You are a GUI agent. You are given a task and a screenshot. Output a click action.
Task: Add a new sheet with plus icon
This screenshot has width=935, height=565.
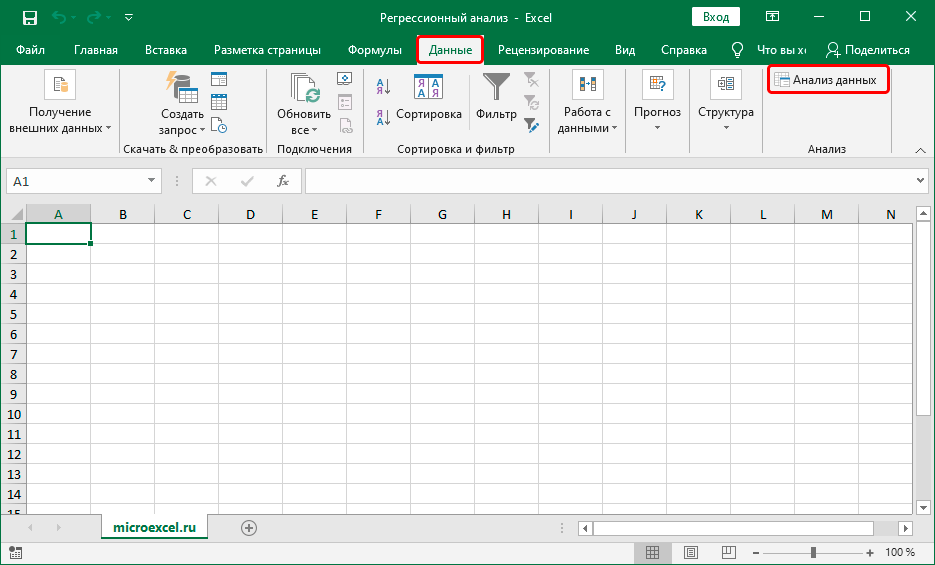pyautogui.click(x=249, y=528)
